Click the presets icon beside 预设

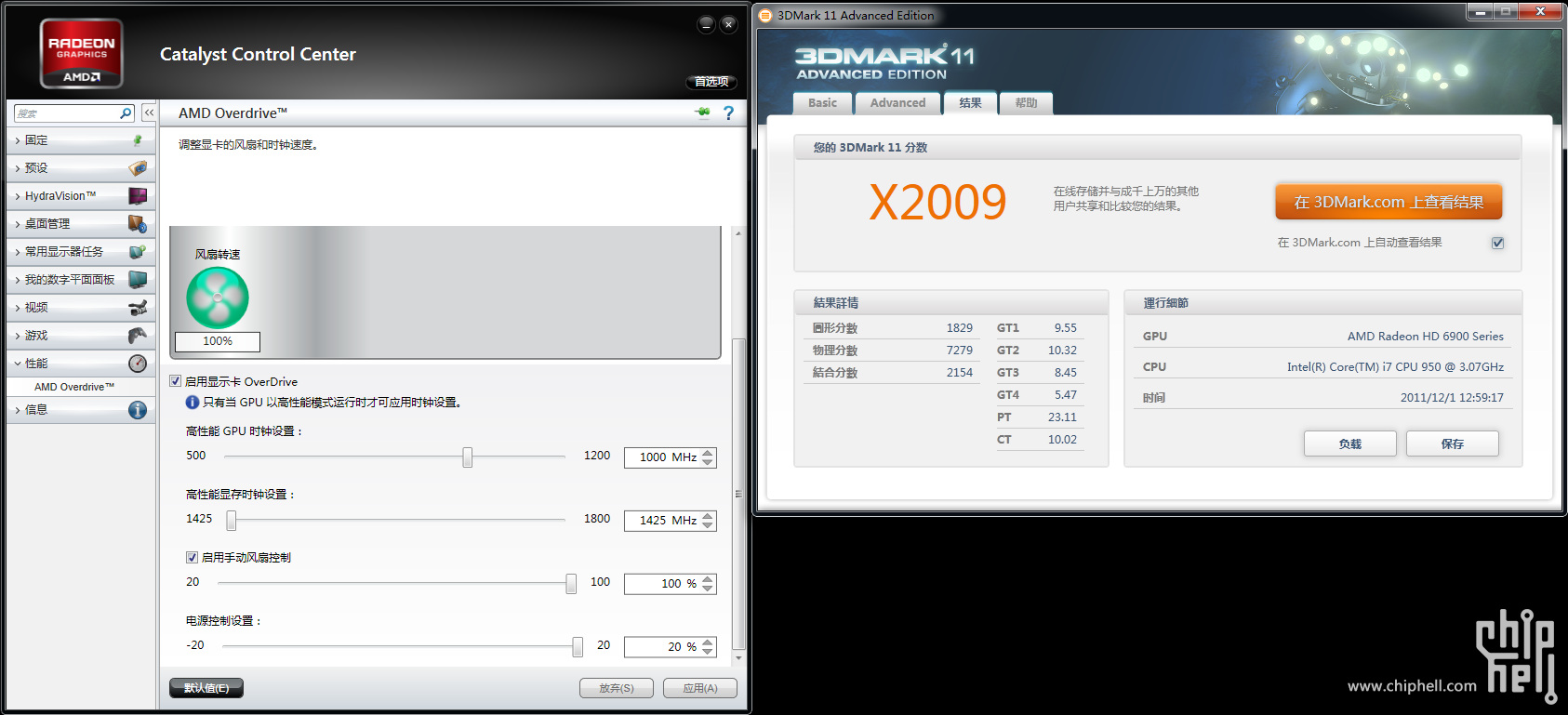pyautogui.click(x=138, y=168)
